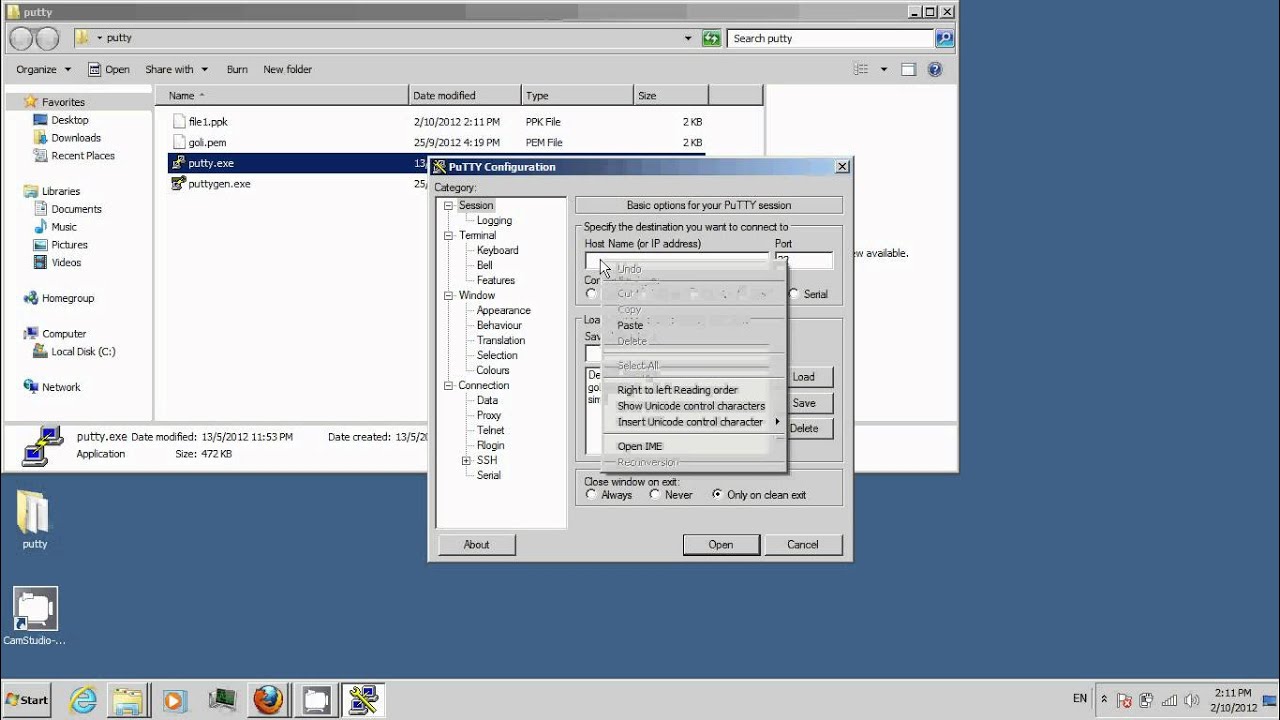Open Insert Unicode control character submenu
This screenshot has width=1280, height=720.
[693, 422]
